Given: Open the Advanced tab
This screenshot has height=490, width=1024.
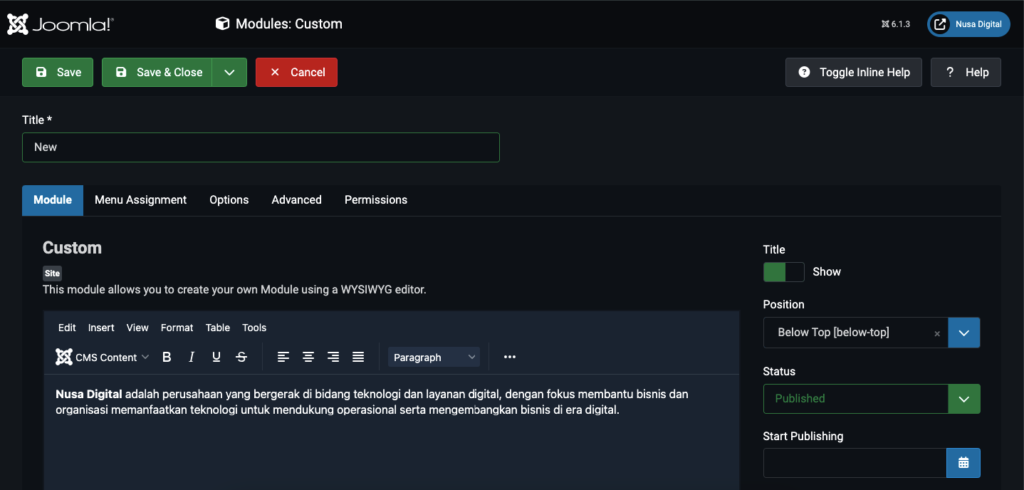Looking at the screenshot, I should [x=296, y=200].
